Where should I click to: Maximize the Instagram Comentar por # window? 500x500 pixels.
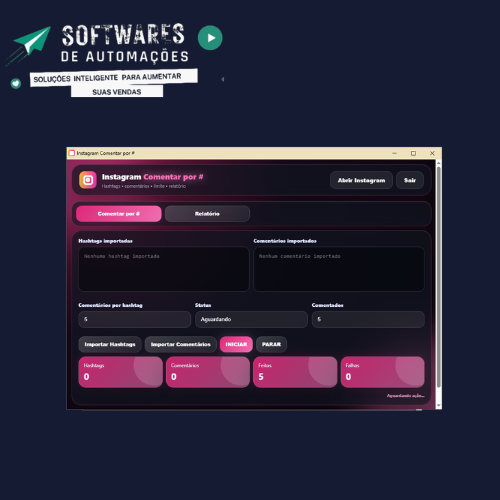coord(413,153)
